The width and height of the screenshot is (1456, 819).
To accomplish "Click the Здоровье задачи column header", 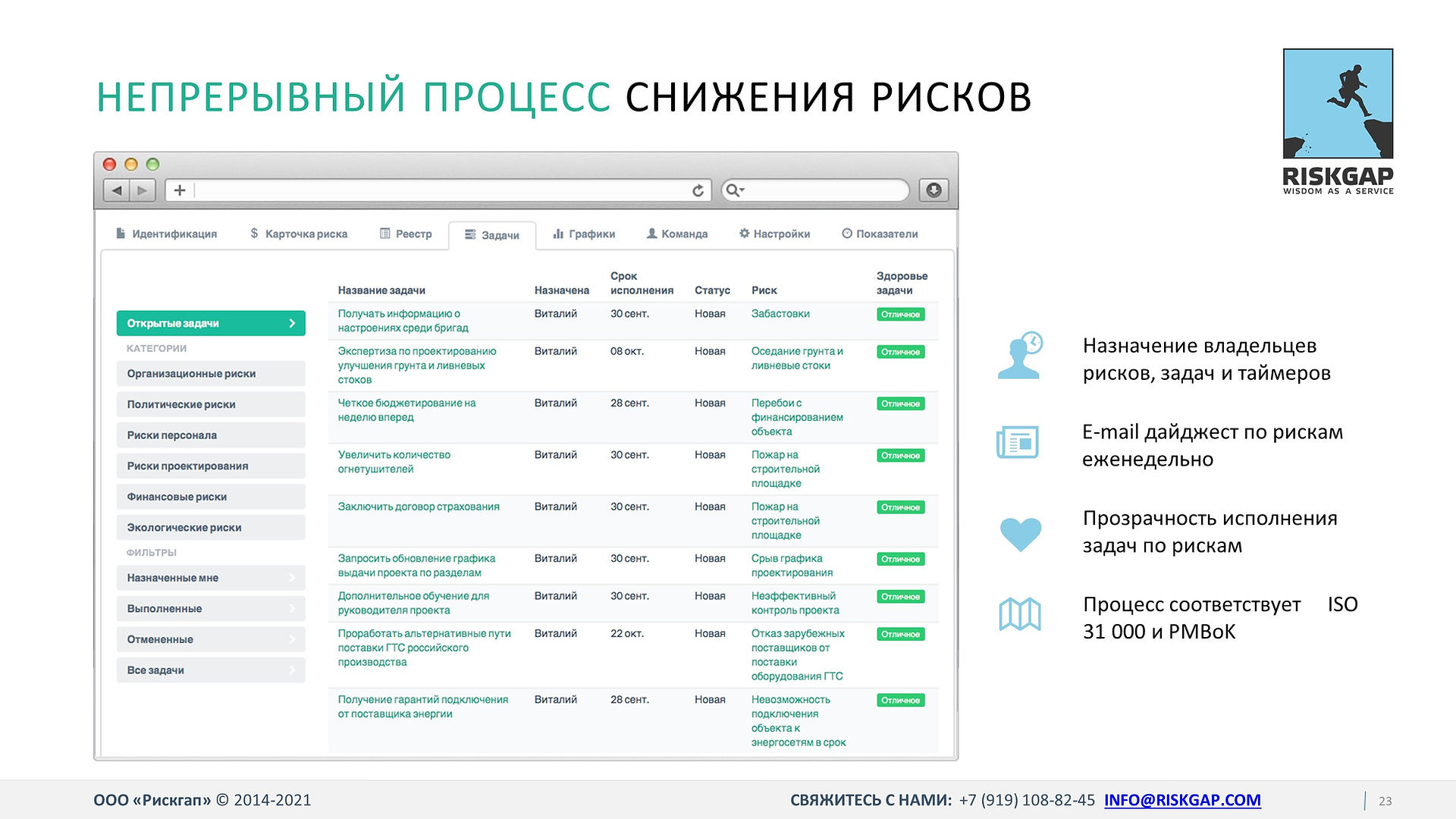I will coord(902,283).
